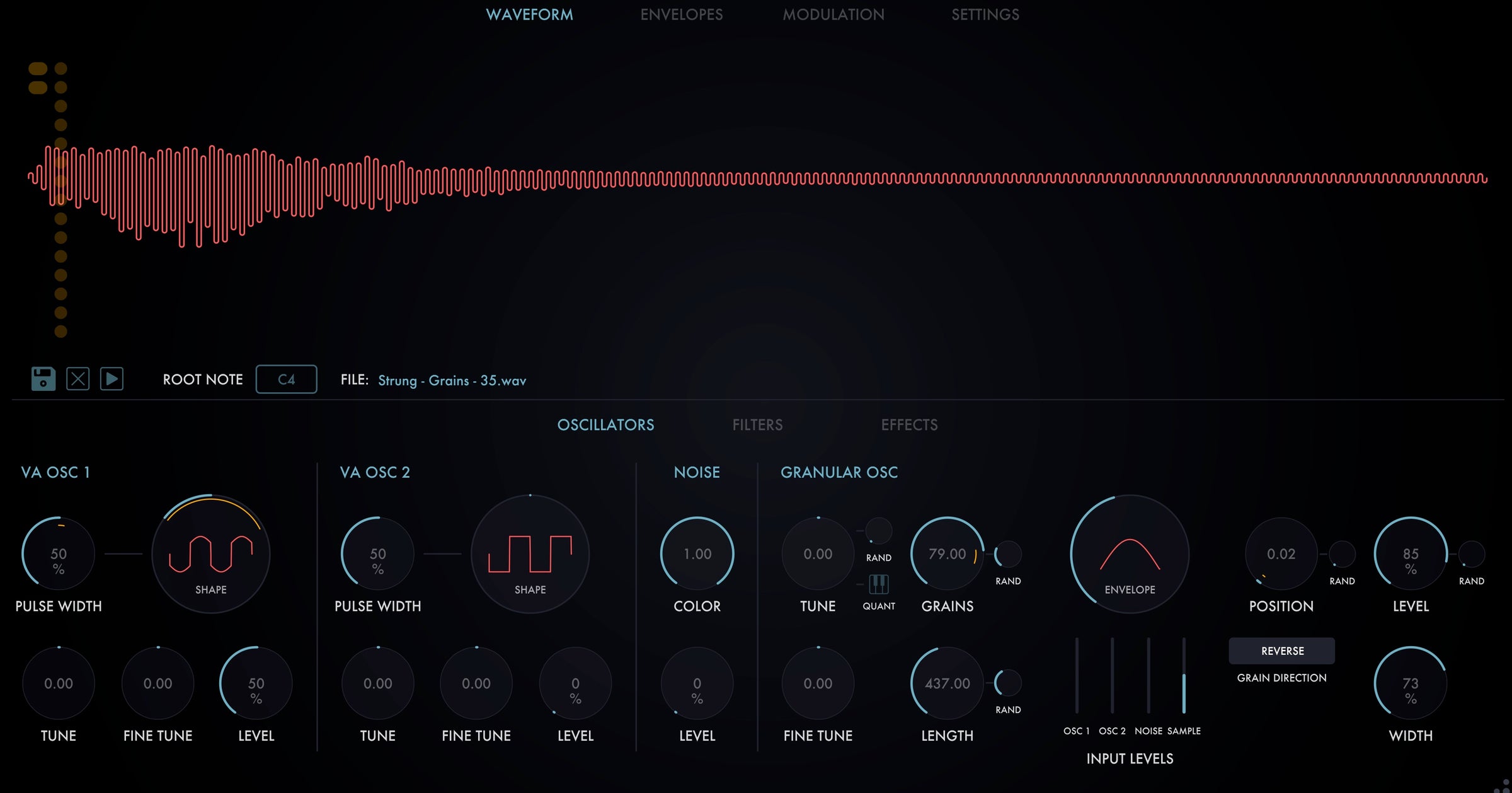Click the granular FINE TUNE knob
Image resolution: width=1512 pixels, height=793 pixels.
pyautogui.click(x=818, y=683)
